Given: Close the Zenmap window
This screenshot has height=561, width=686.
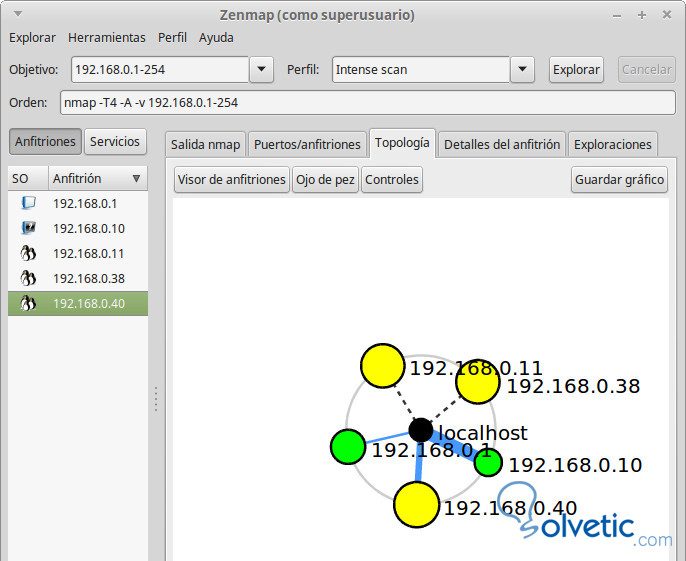Looking at the screenshot, I should click(x=667, y=15).
